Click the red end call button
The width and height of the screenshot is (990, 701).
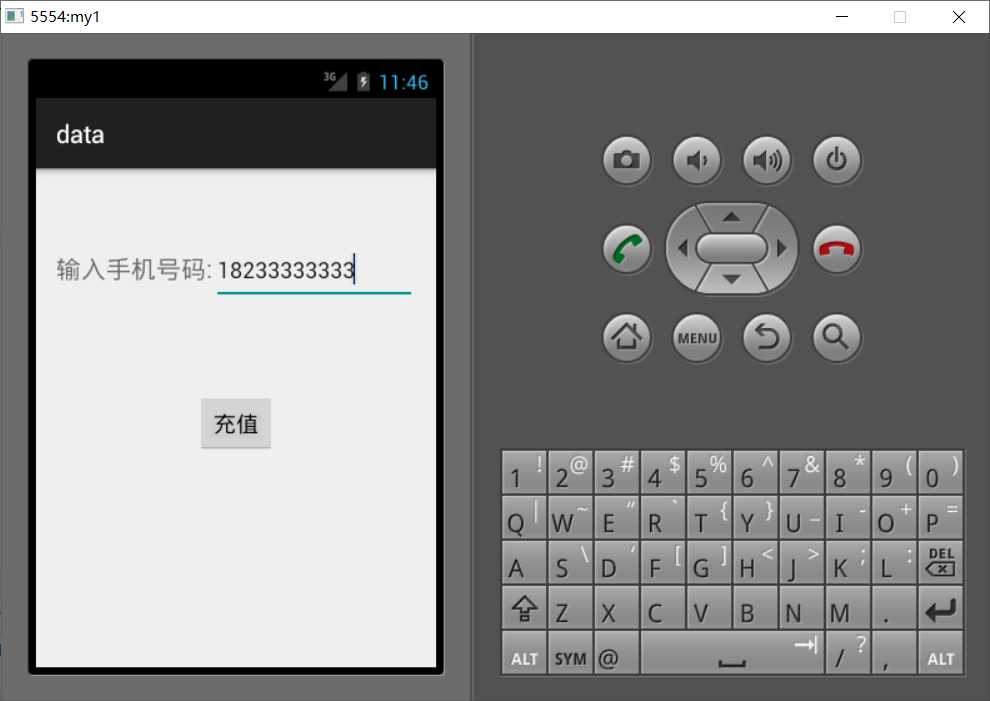(x=837, y=249)
